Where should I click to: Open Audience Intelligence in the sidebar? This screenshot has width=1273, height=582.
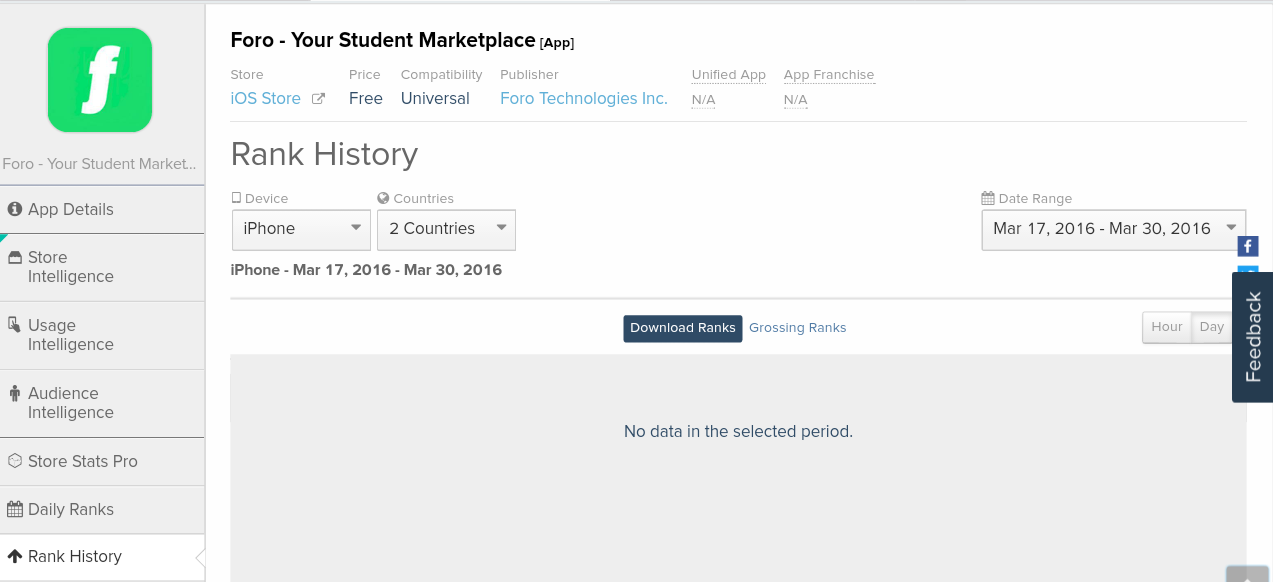click(70, 403)
